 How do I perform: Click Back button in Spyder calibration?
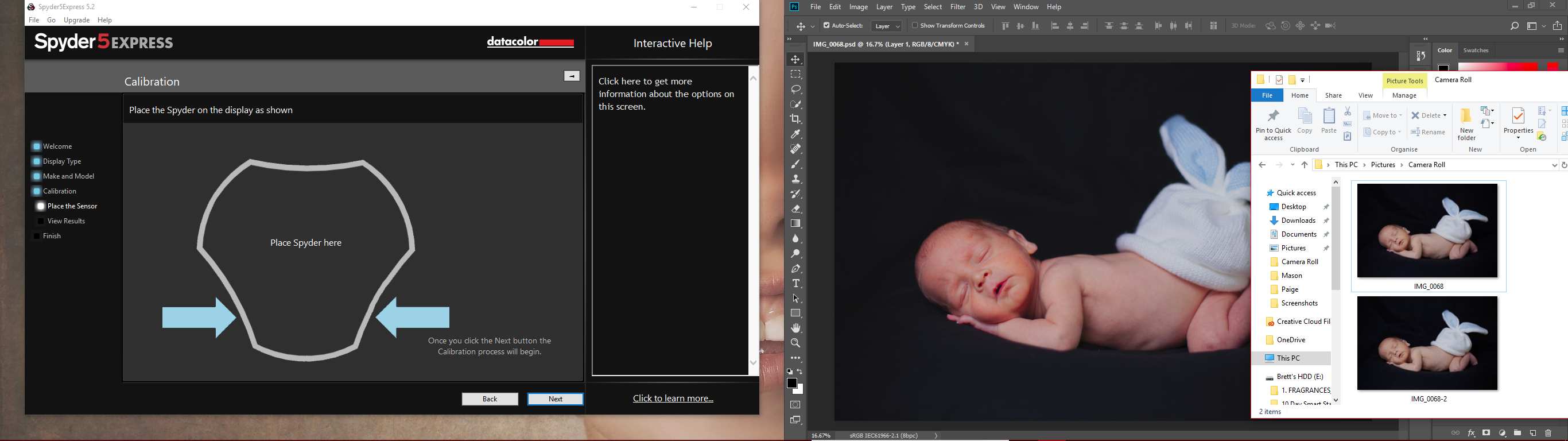(490, 399)
